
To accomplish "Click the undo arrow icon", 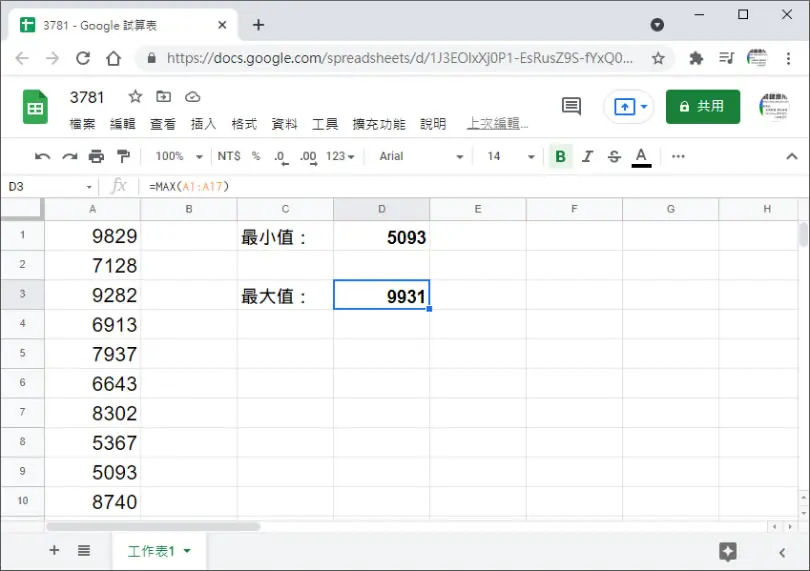I will tap(42, 157).
